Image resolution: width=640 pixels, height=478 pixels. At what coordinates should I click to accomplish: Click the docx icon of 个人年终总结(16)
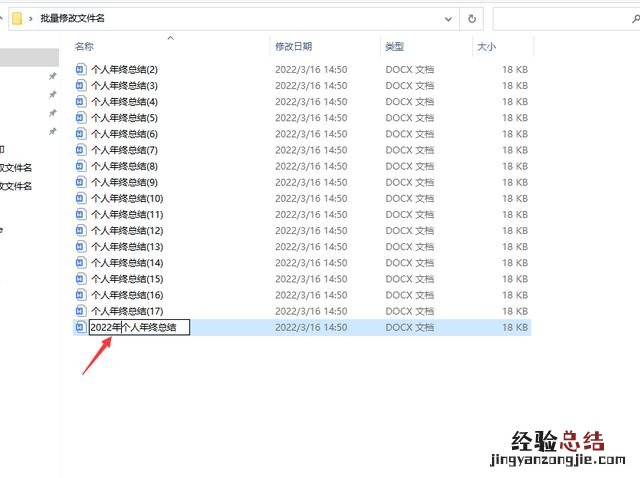tap(81, 295)
